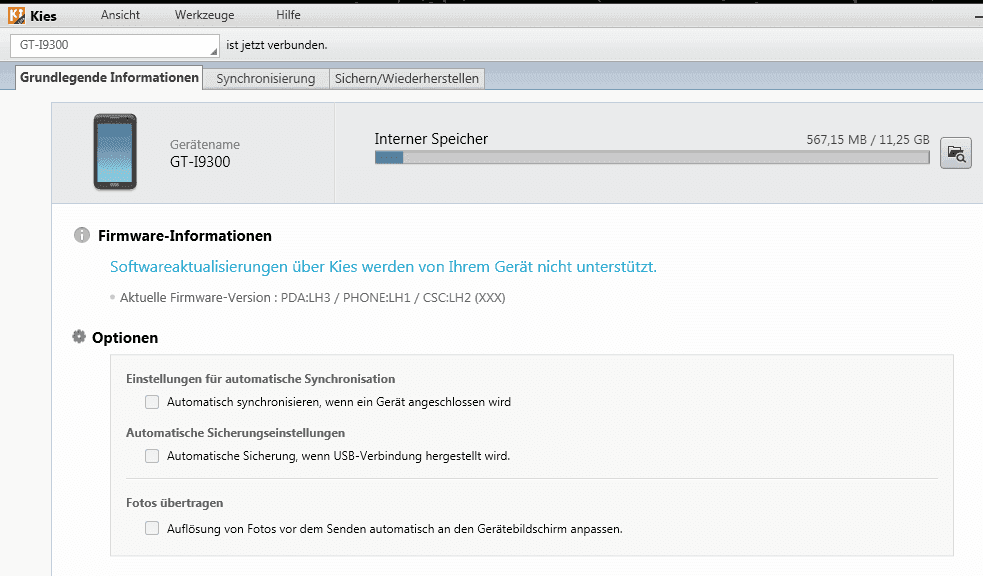Click the GT-I9300 phone image
Screen dimensions: 983x576
(115, 152)
